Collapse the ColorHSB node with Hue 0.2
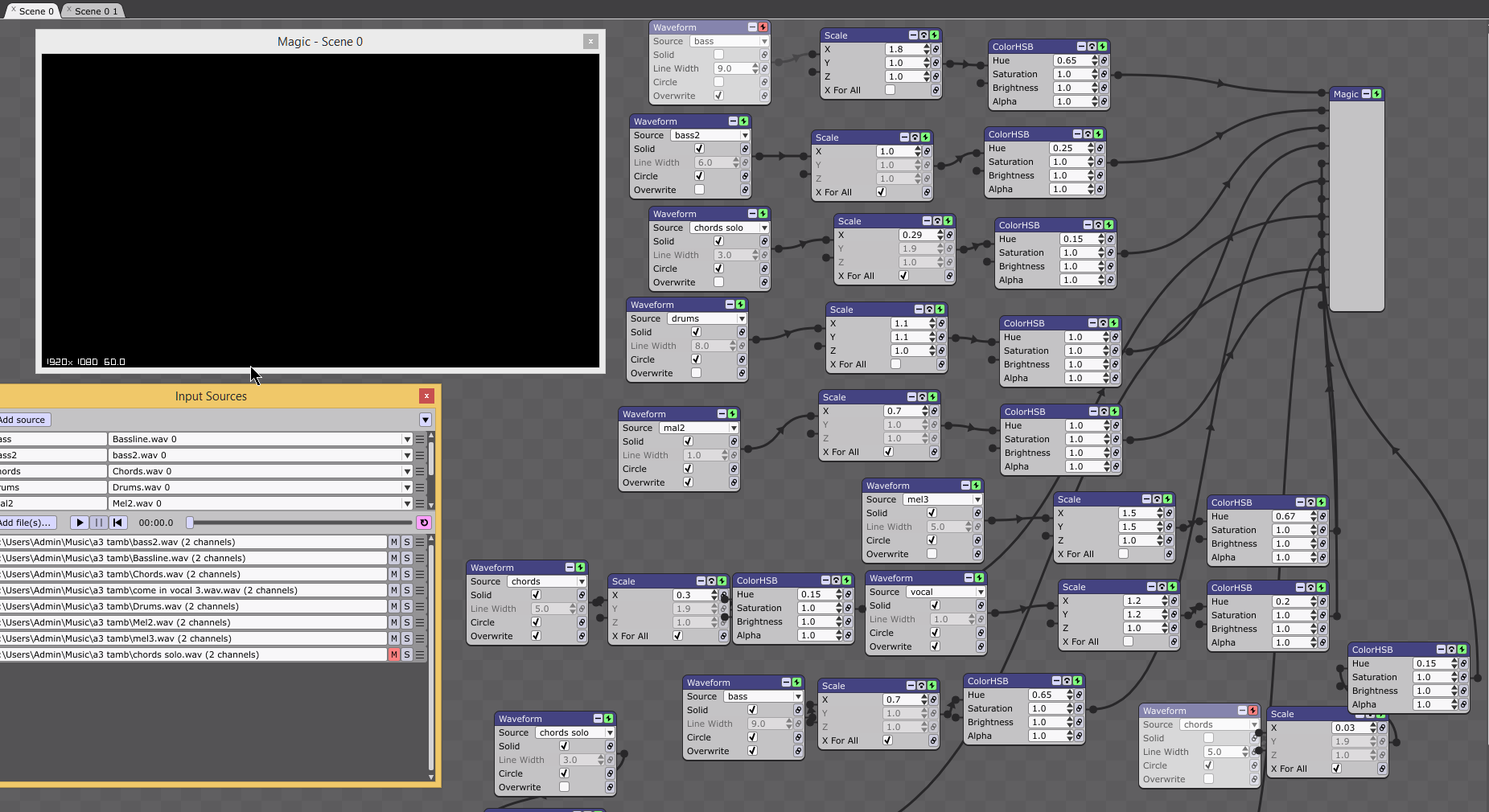The image size is (1489, 812). [x=1300, y=588]
